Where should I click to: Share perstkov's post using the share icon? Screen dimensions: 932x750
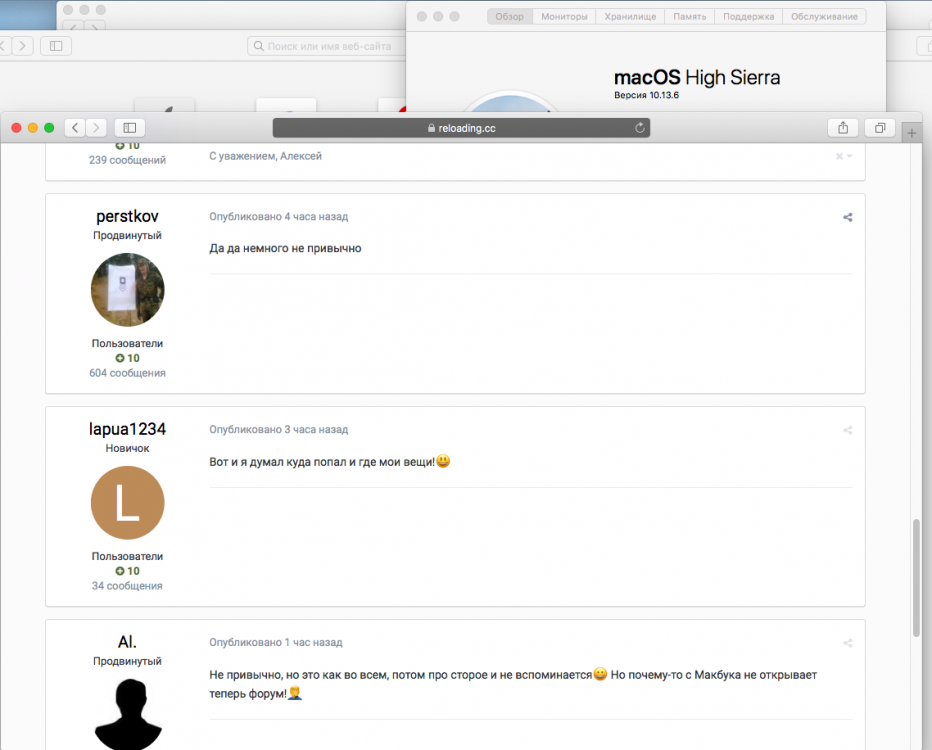847,216
